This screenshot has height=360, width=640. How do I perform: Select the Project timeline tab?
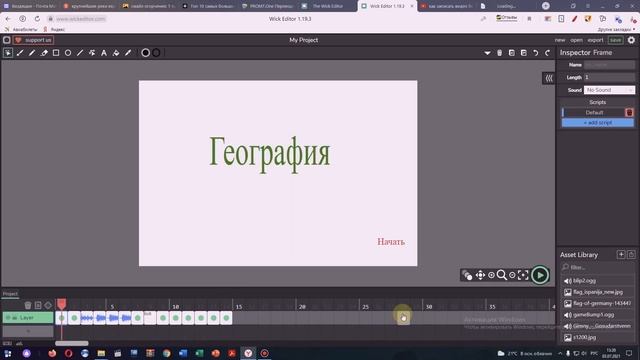(x=10, y=293)
